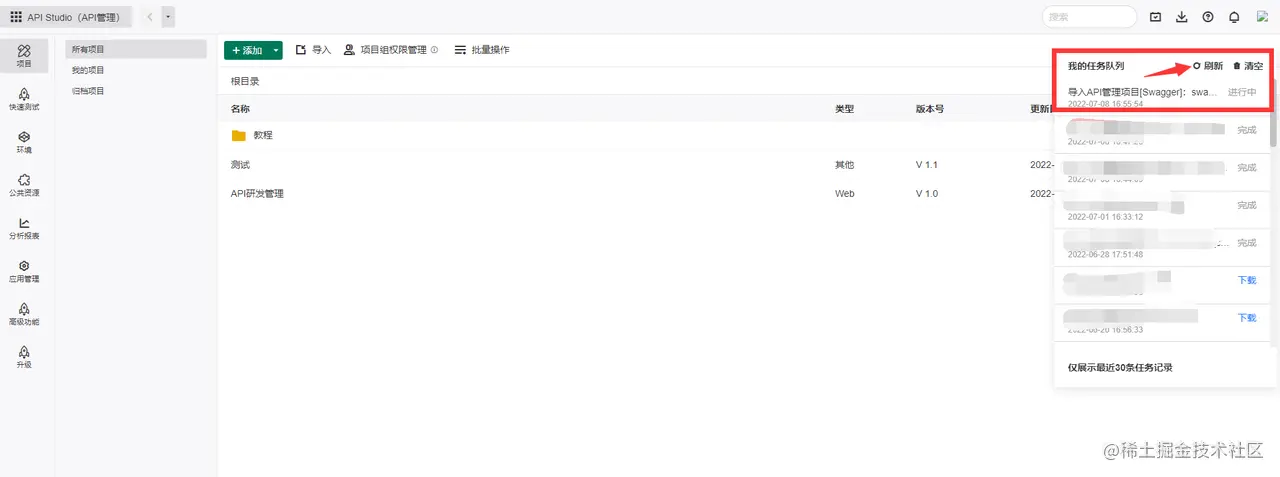Focus the 搜索 search field
The height and width of the screenshot is (477, 1280).
(x=1089, y=17)
